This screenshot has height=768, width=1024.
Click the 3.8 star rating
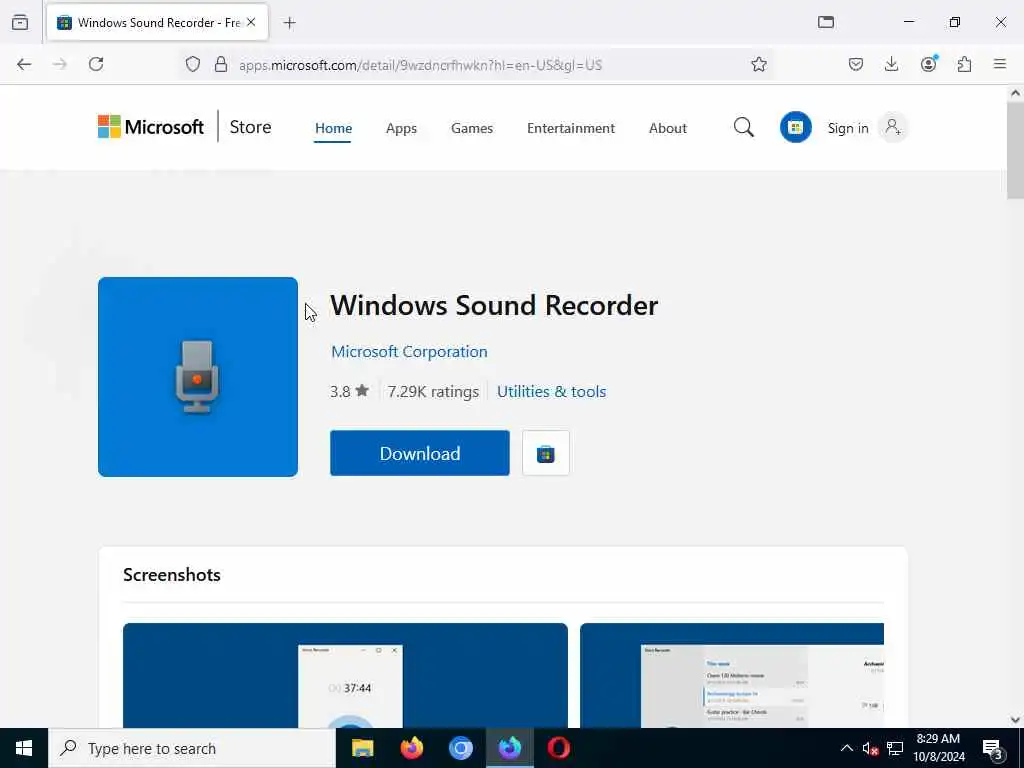click(x=349, y=391)
